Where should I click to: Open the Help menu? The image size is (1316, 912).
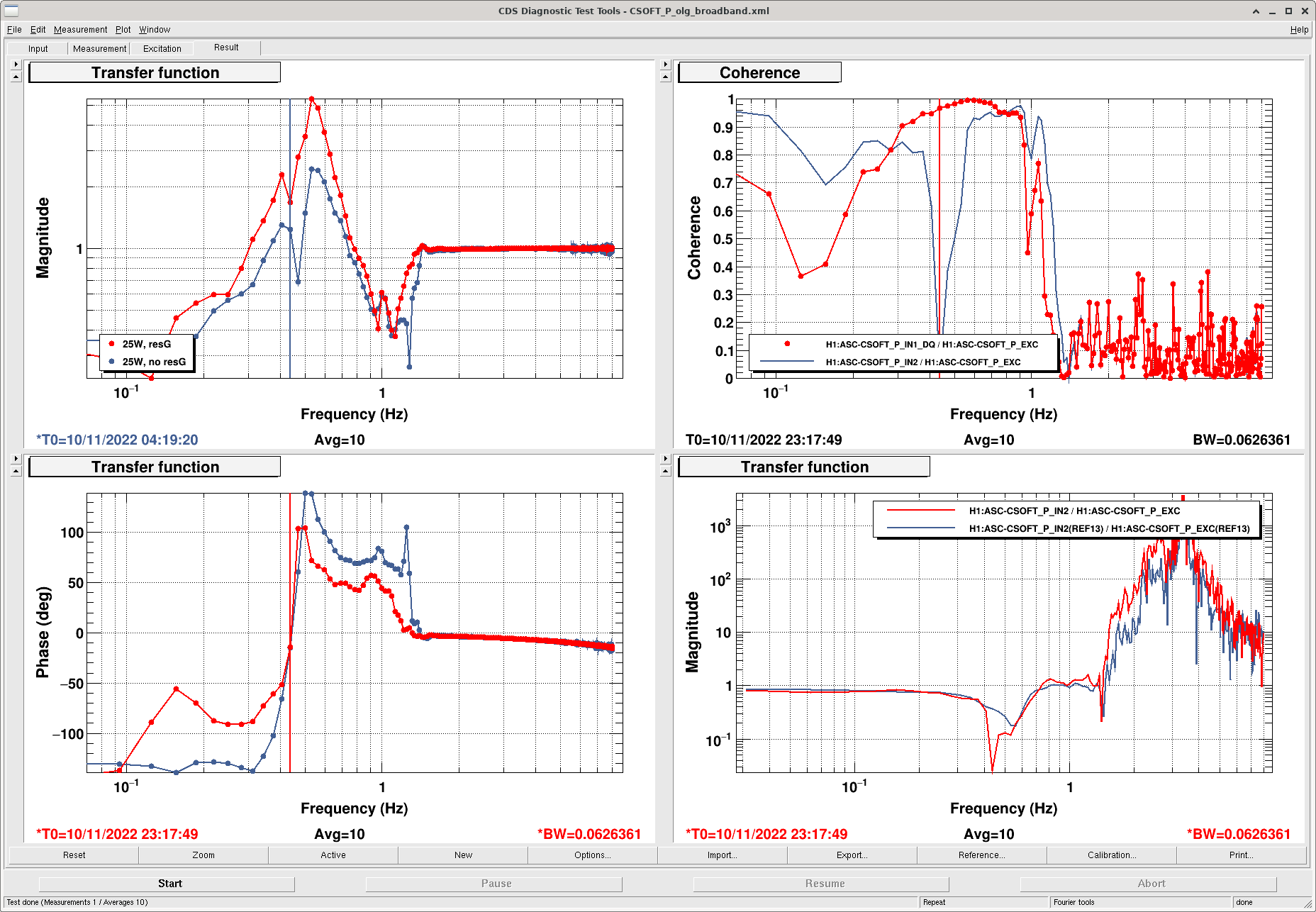tap(1299, 30)
